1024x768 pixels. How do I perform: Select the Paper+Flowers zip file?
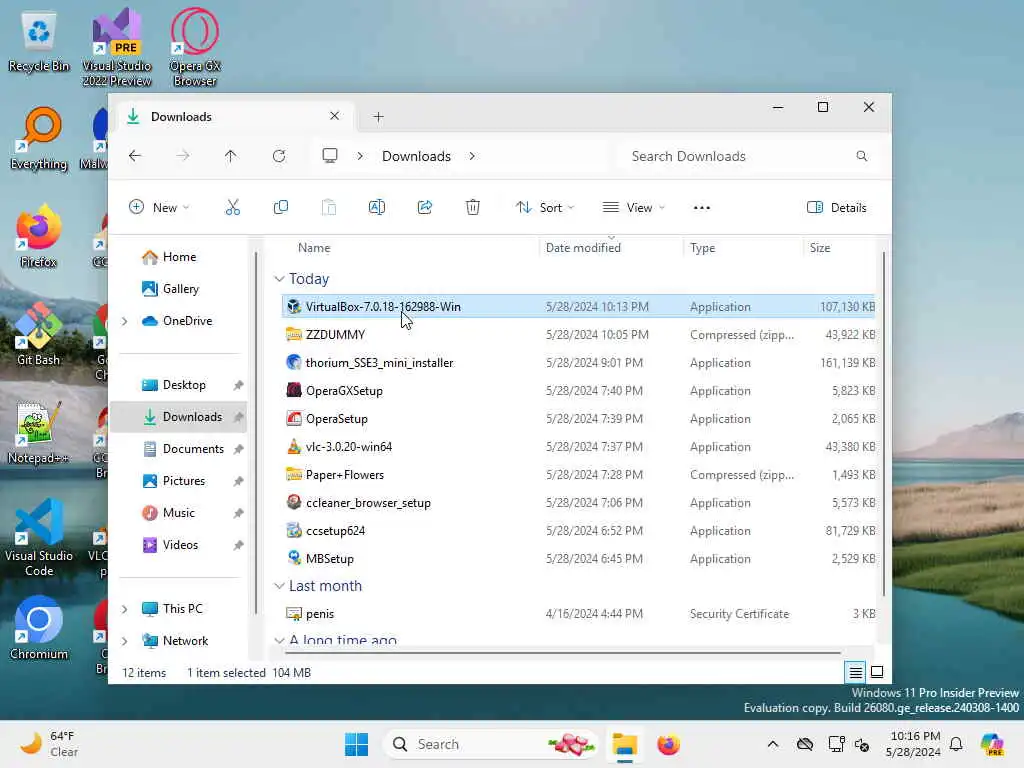578,475
